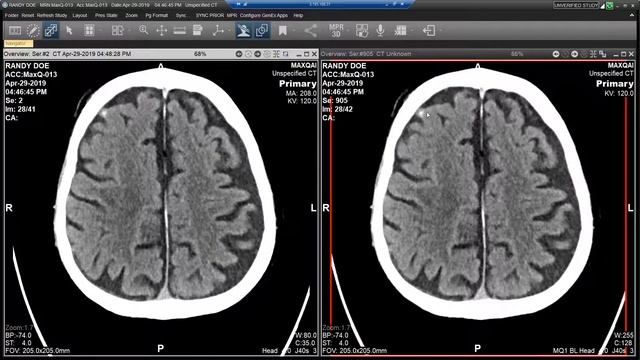Click next image arrow in right viewport header
640x360 pixels.
tap(575, 54)
